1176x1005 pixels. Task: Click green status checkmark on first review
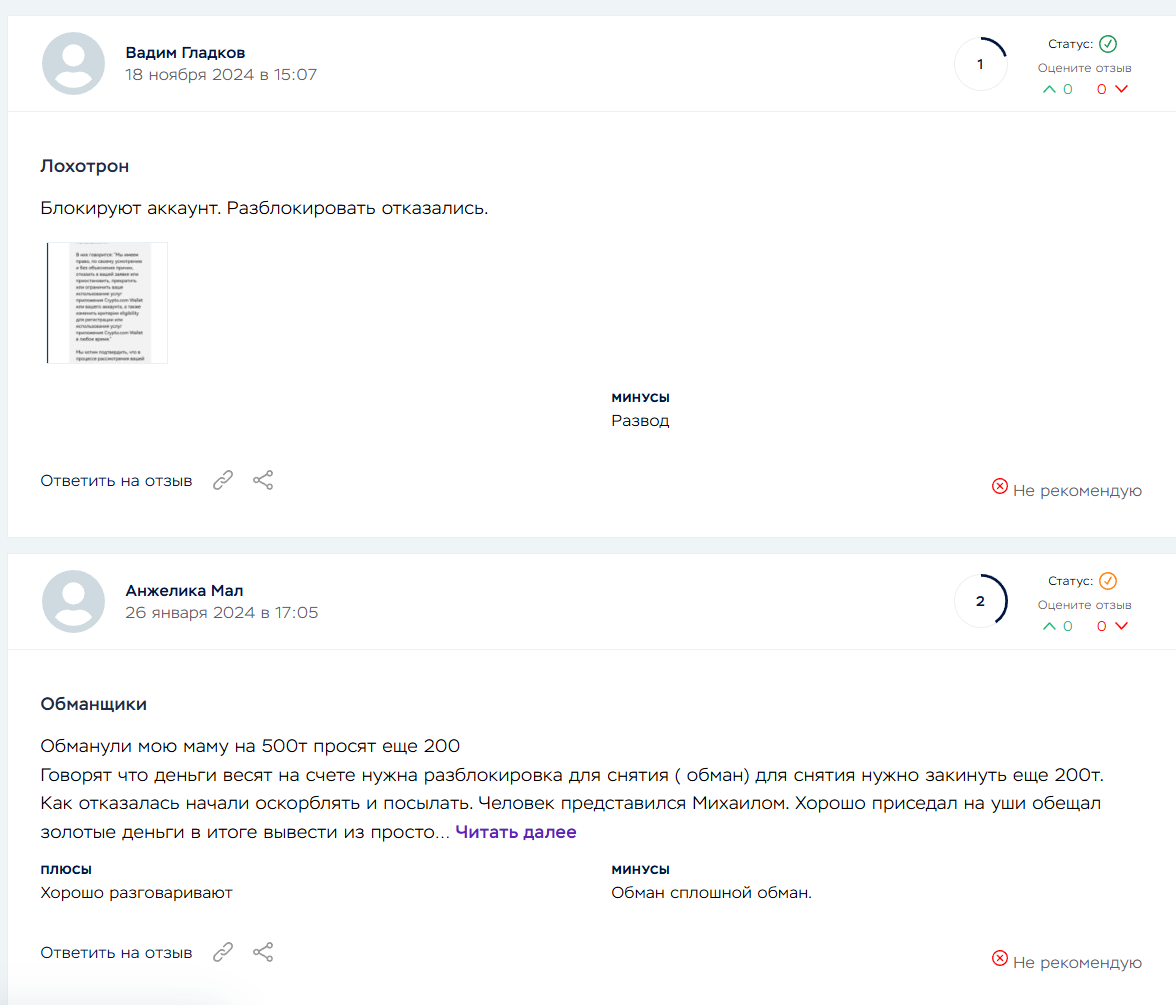click(x=1108, y=44)
